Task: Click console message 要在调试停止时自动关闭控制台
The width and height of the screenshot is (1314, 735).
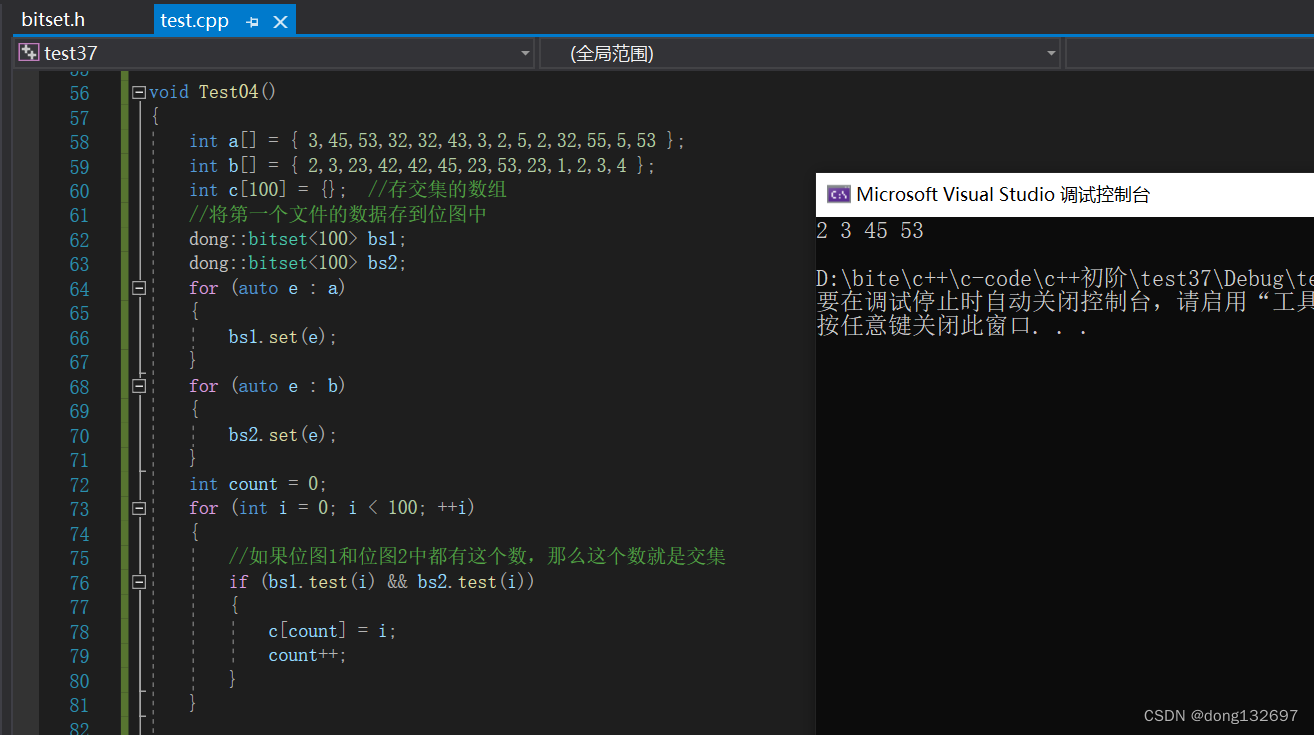Action: pos(1065,302)
